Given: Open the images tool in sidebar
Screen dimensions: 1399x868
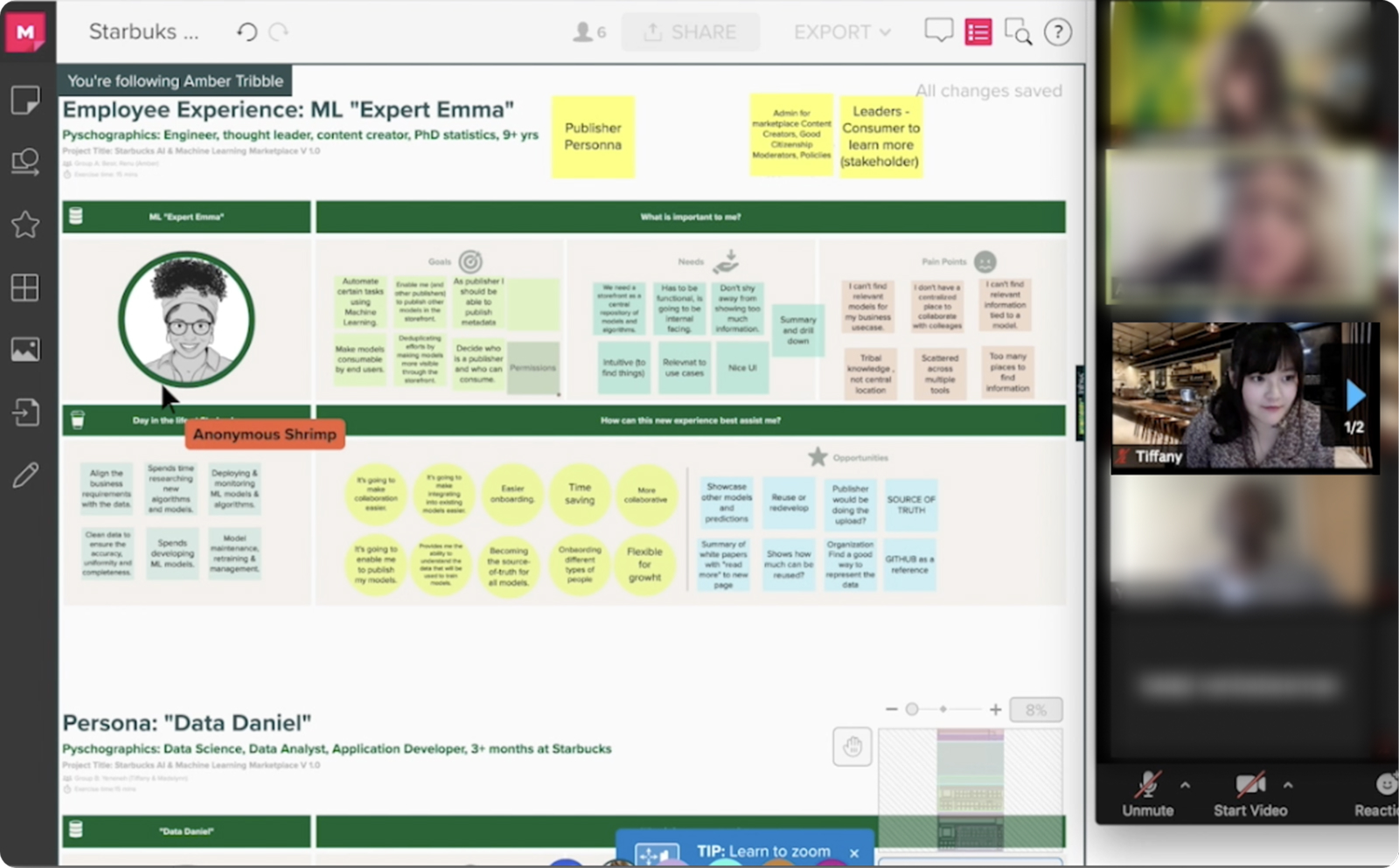Looking at the screenshot, I should (x=25, y=350).
